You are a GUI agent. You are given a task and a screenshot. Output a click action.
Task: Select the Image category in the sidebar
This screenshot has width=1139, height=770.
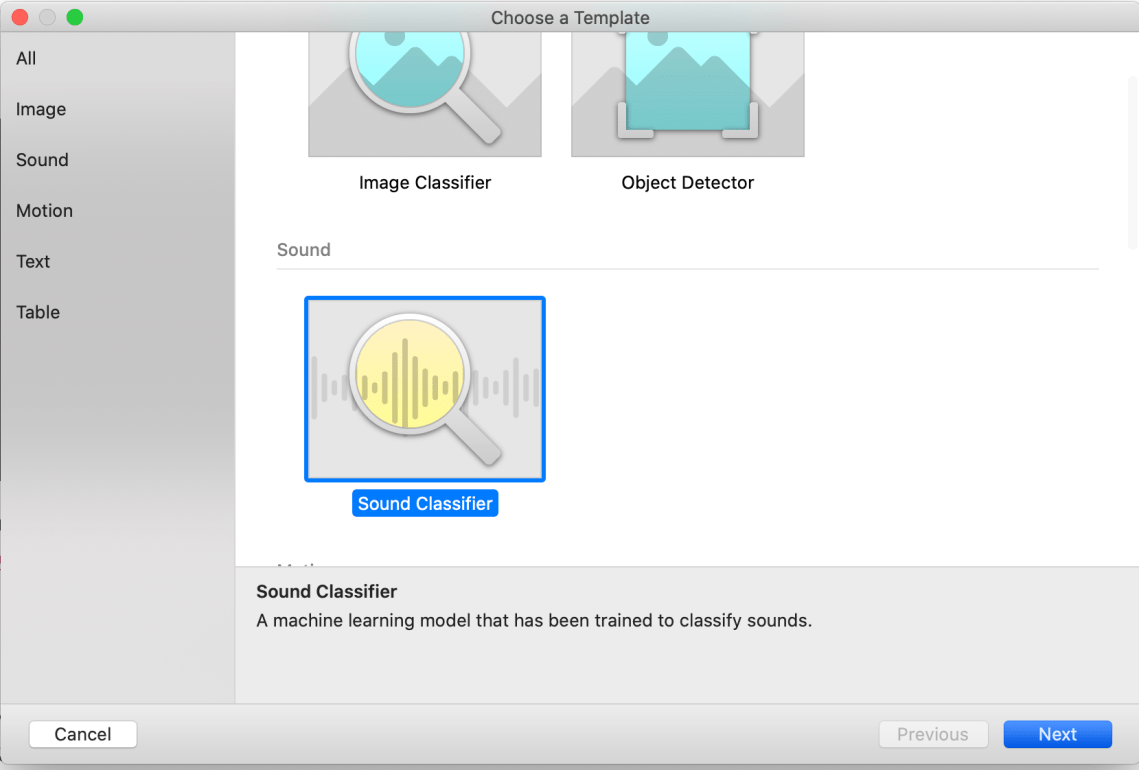[x=40, y=109]
